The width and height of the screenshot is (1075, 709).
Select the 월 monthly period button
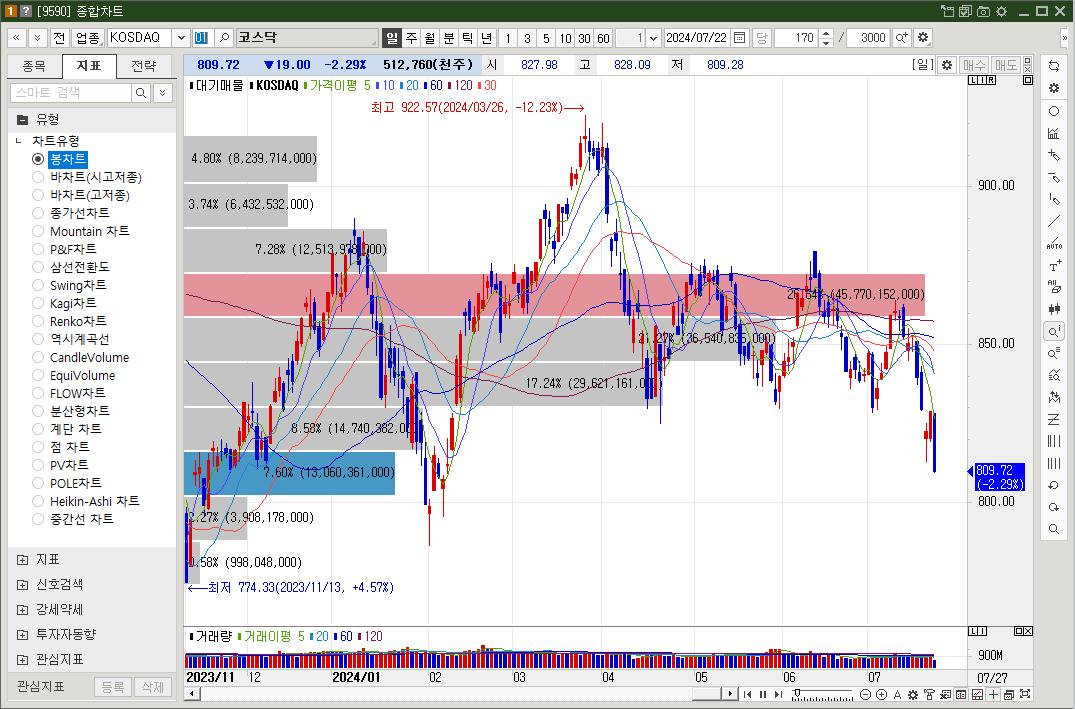point(429,38)
